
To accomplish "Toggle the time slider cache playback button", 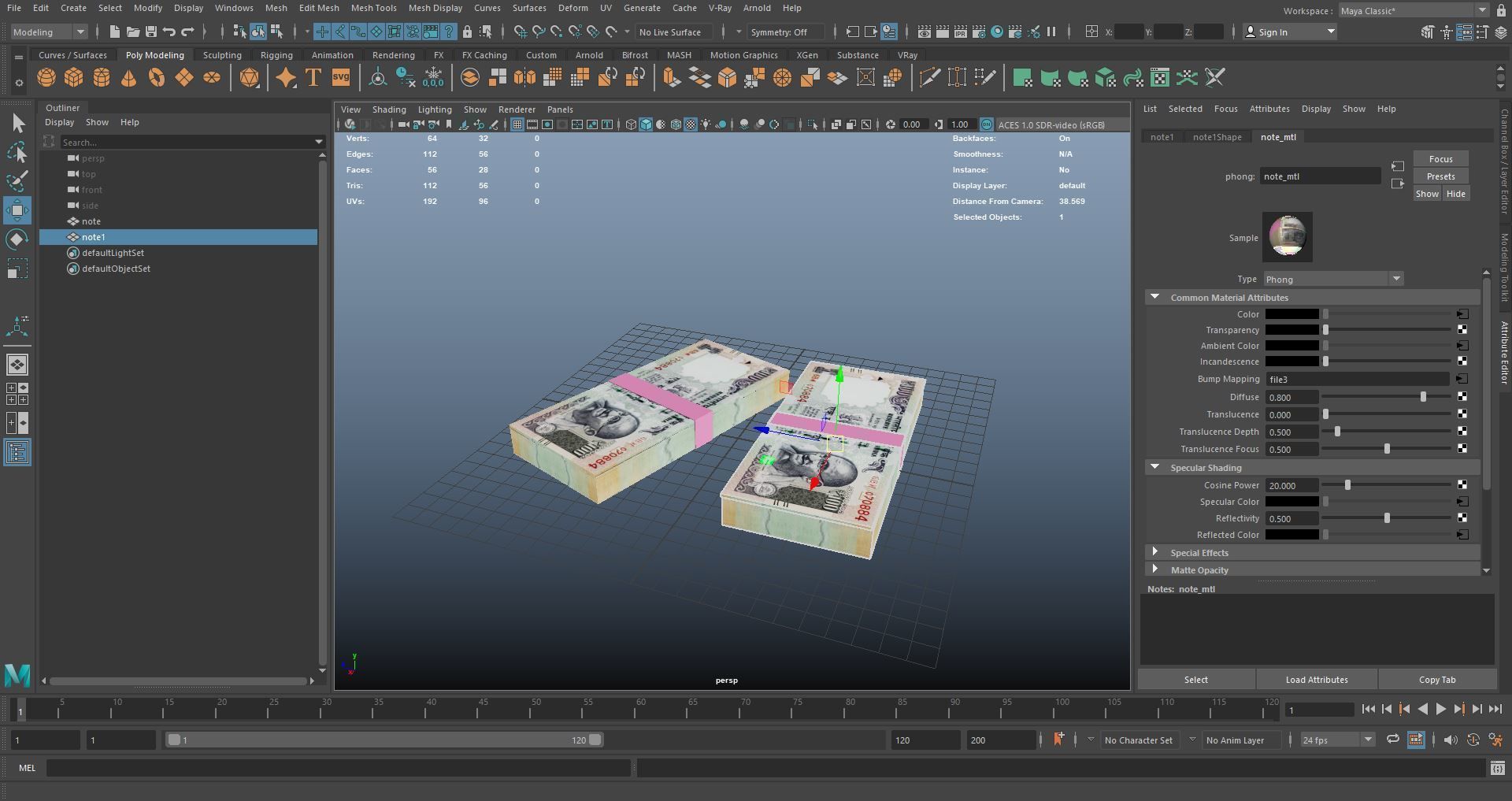I will tap(1416, 740).
